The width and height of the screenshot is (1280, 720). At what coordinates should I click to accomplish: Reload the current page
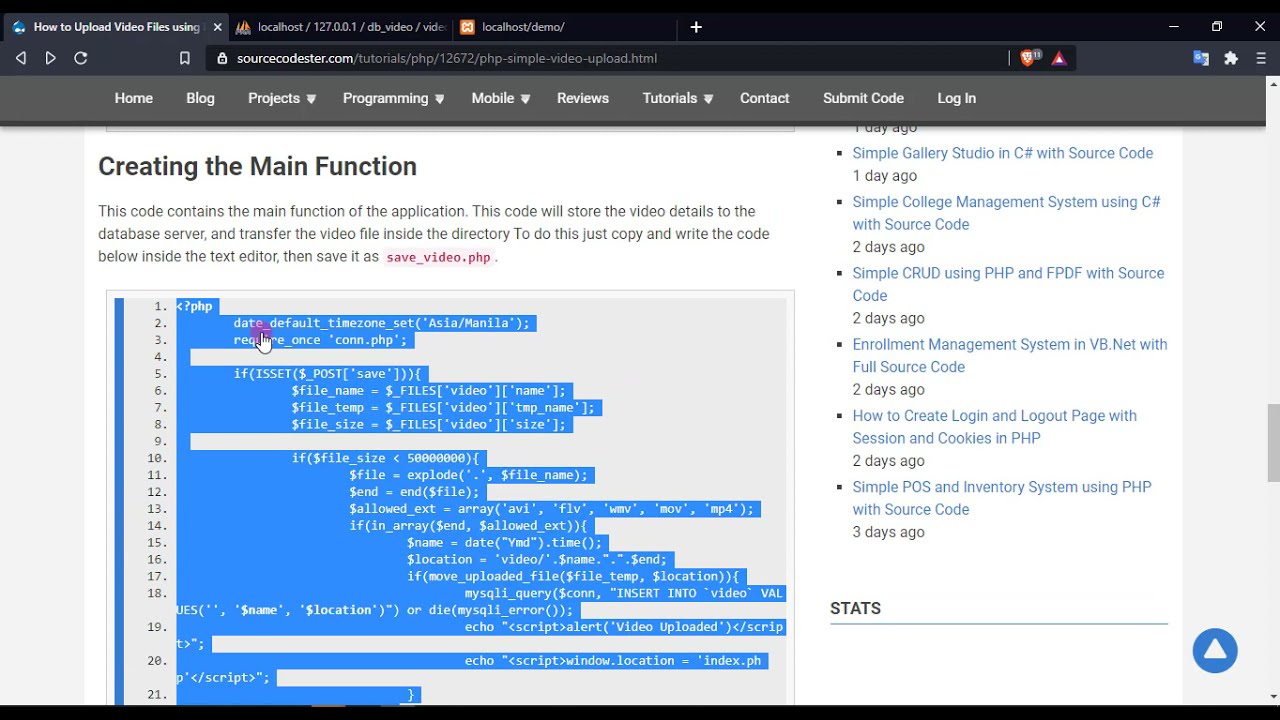pyautogui.click(x=81, y=58)
